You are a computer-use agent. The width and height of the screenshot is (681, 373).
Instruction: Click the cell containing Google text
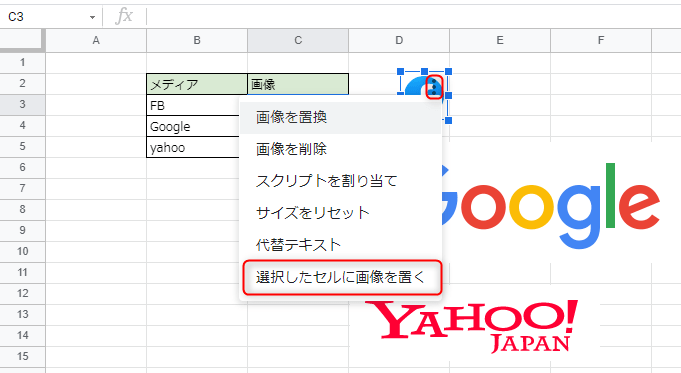pos(193,126)
